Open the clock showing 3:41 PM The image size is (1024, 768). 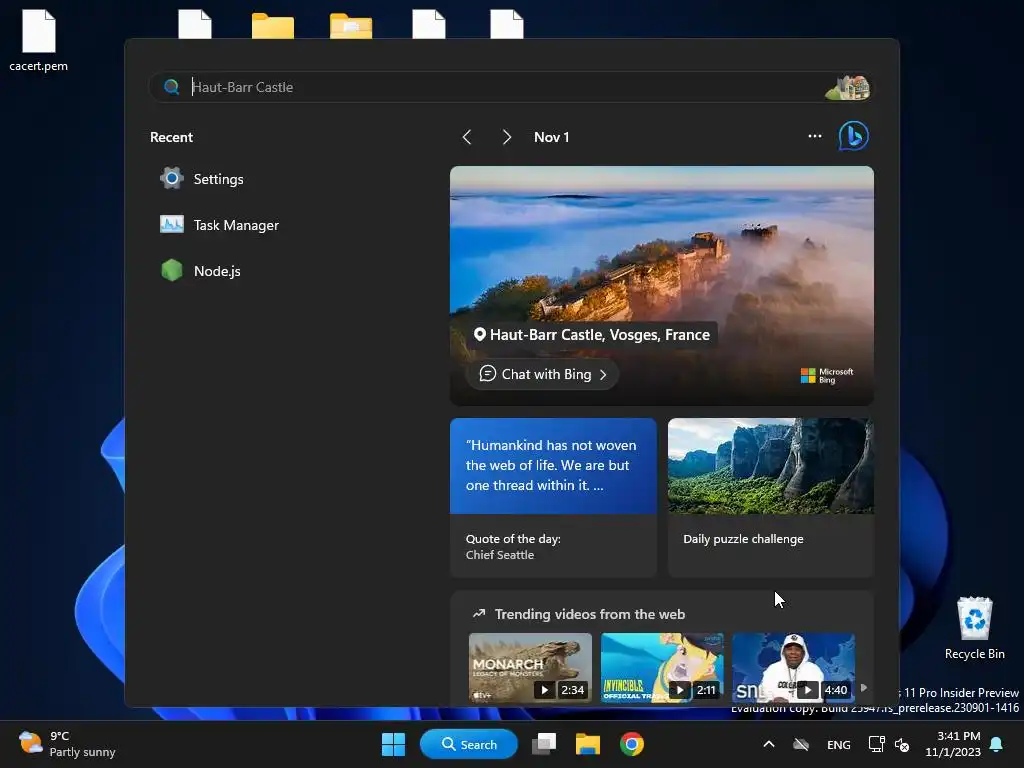click(953, 744)
